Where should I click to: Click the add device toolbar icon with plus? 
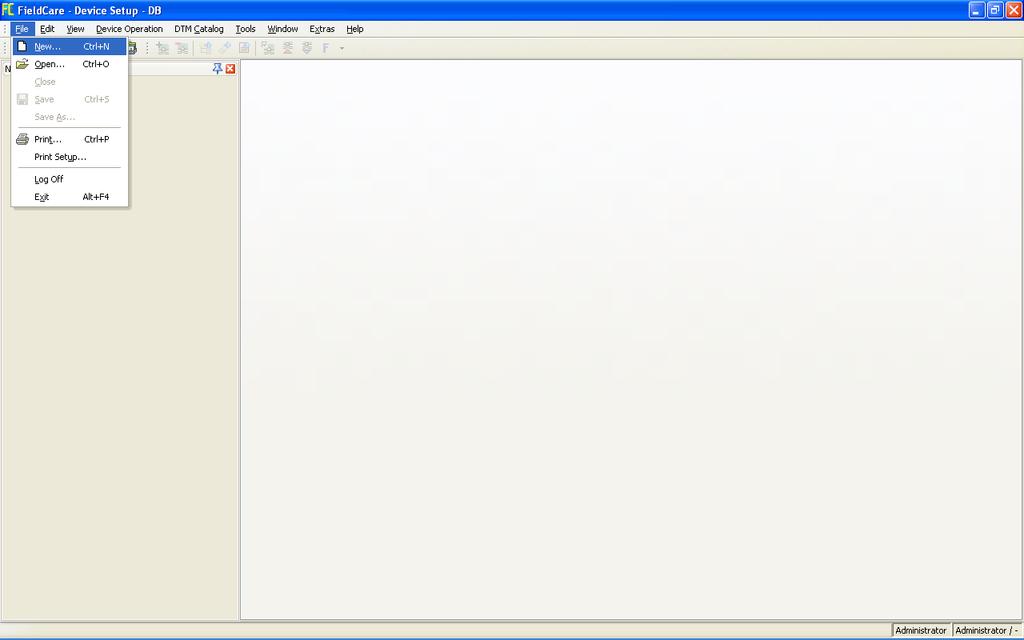click(x=163, y=48)
